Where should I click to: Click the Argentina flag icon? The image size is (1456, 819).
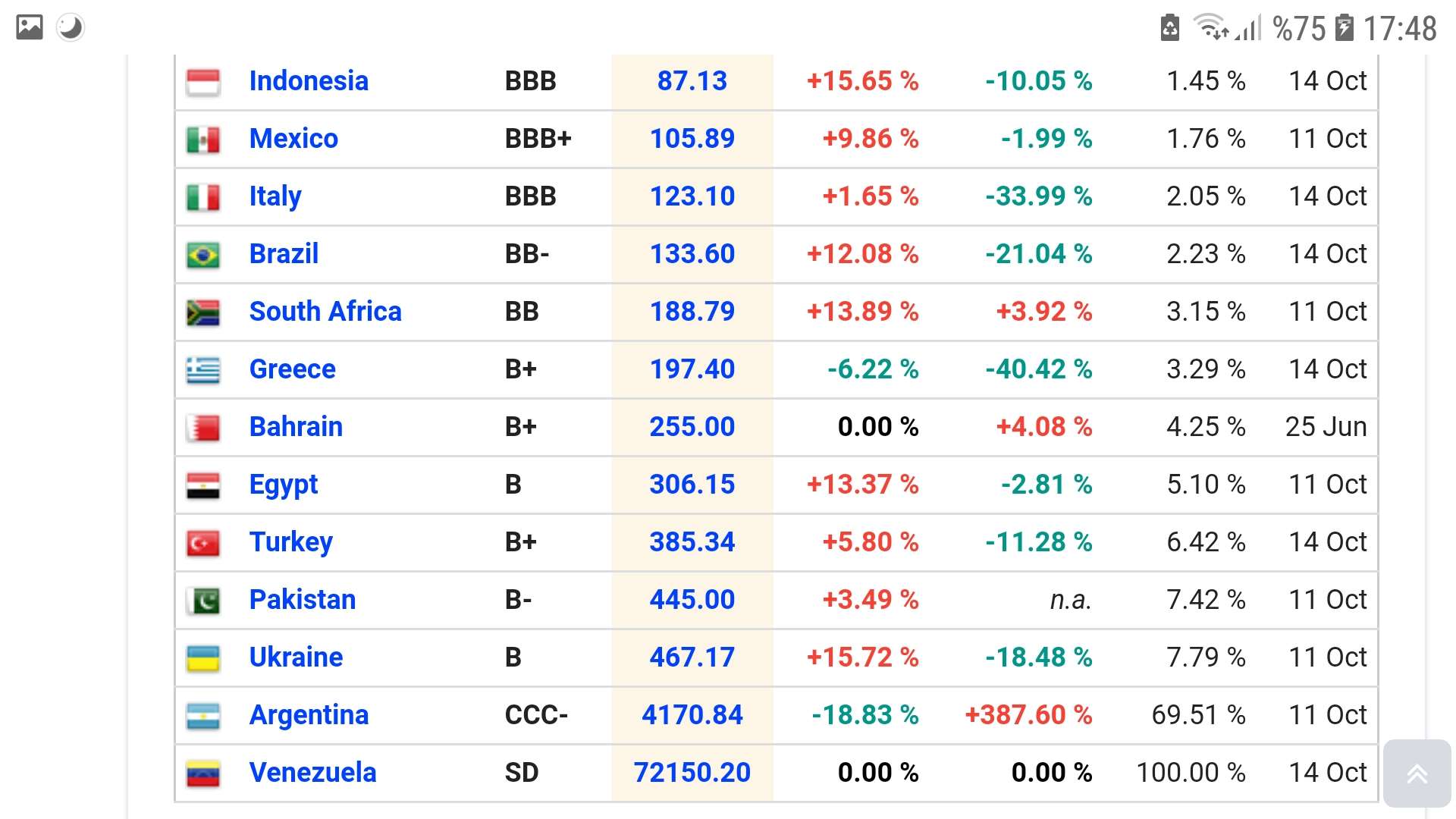point(203,716)
